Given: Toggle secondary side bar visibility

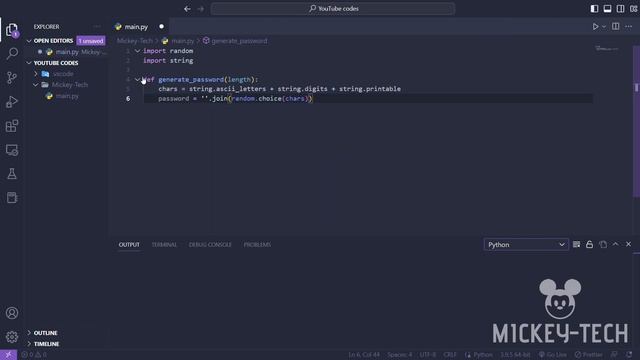Looking at the screenshot, I should click(x=620, y=9).
